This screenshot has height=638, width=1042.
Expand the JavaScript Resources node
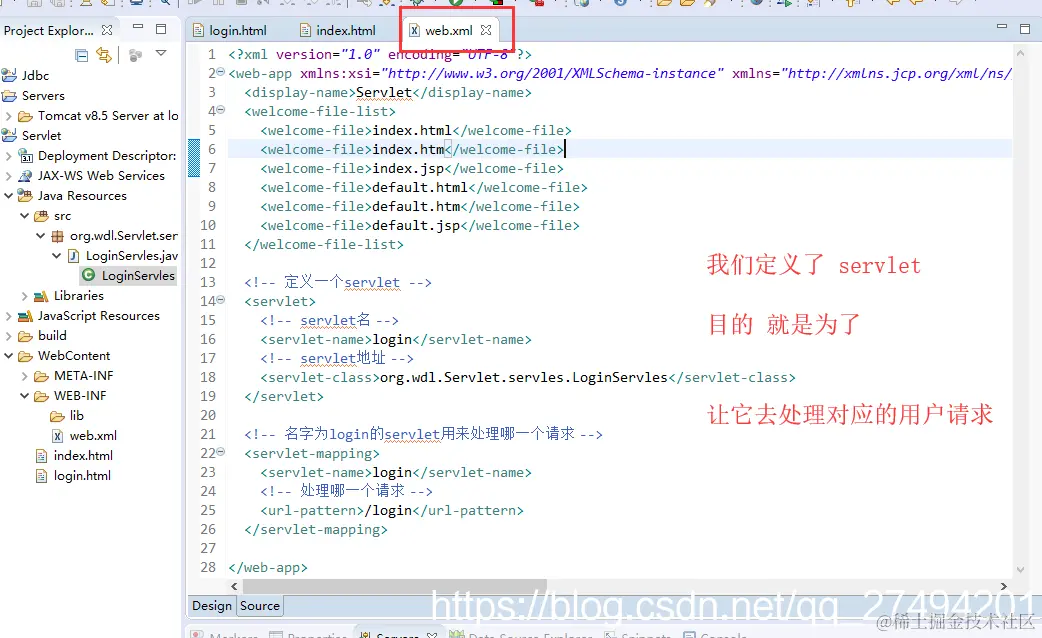point(9,316)
